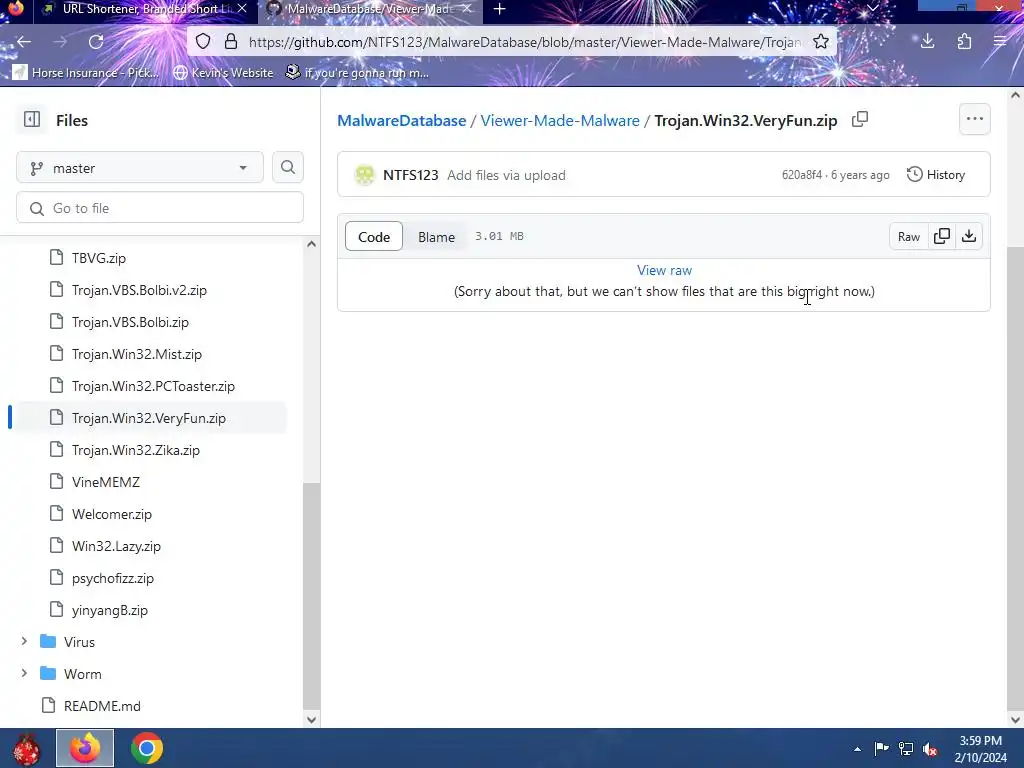Select Trojan.VBS.Bolbi.v2.zip file
The image size is (1024, 768).
pyautogui.click(x=139, y=290)
